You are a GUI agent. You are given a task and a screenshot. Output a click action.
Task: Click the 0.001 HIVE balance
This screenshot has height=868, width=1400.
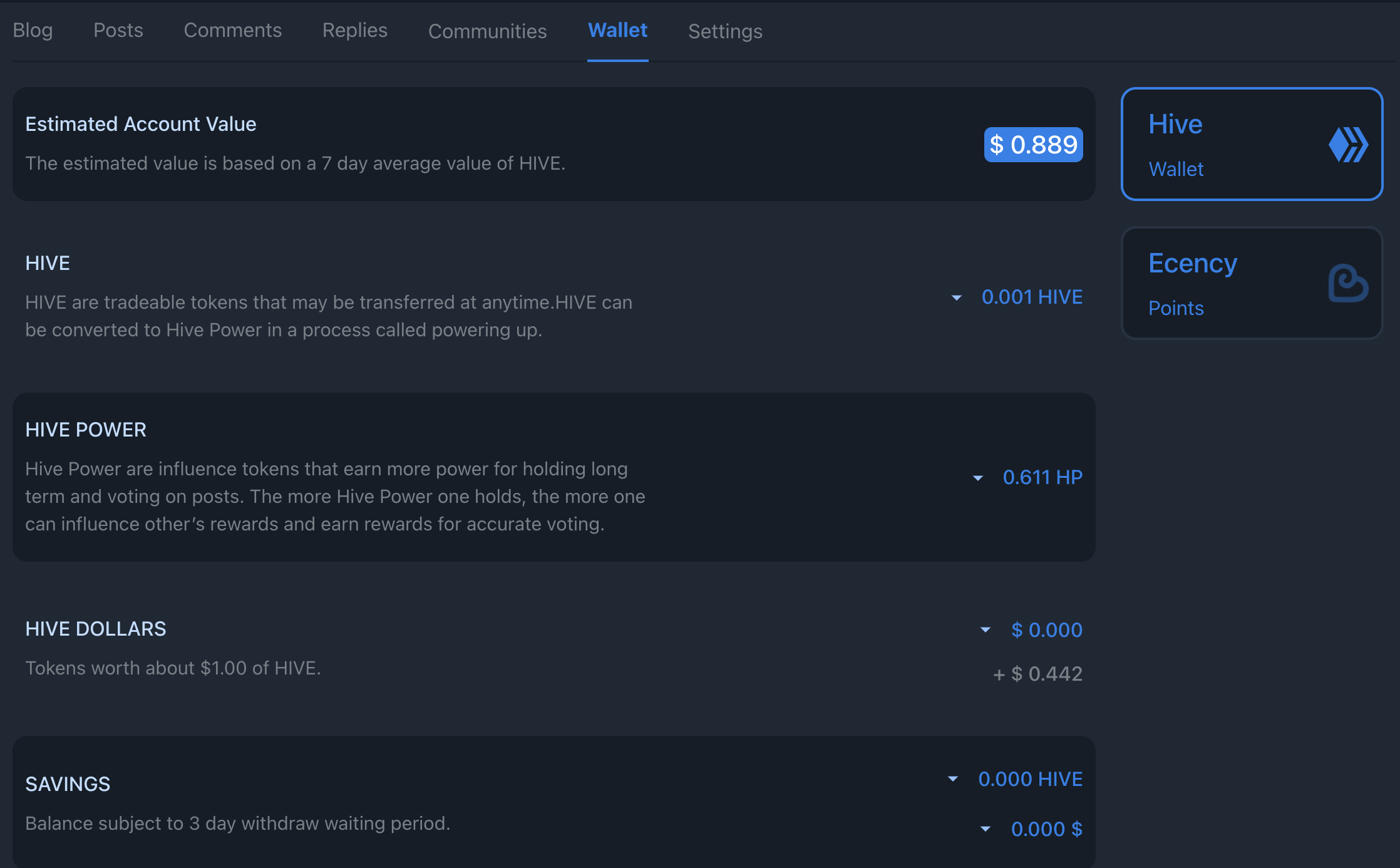1032,297
